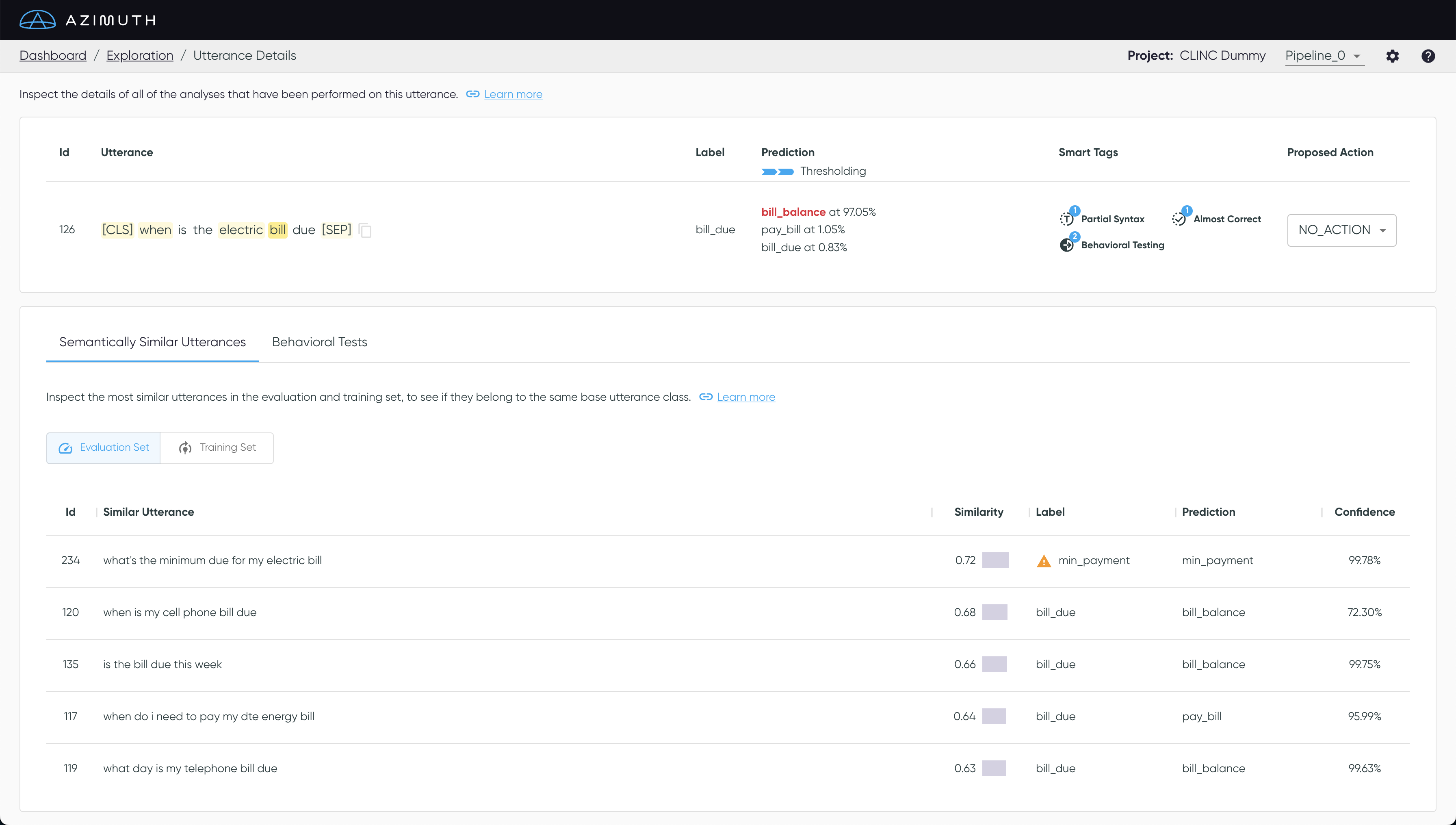Click 'bill_due at 0.83%' prediction
Viewport: 1456px width, 825px height.
point(804,247)
